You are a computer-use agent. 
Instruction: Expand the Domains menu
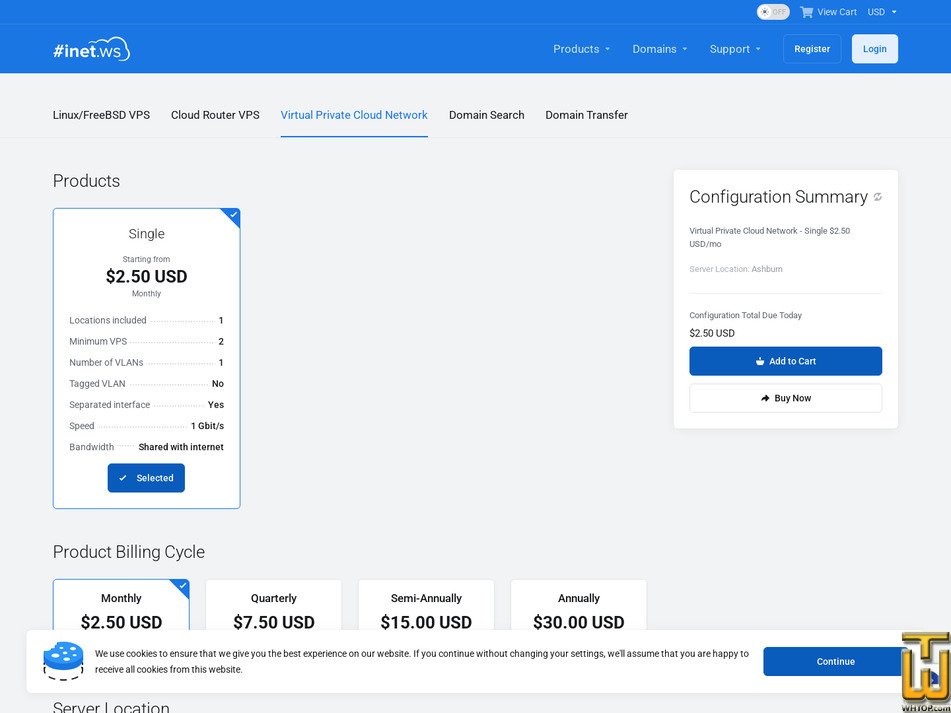tap(659, 49)
